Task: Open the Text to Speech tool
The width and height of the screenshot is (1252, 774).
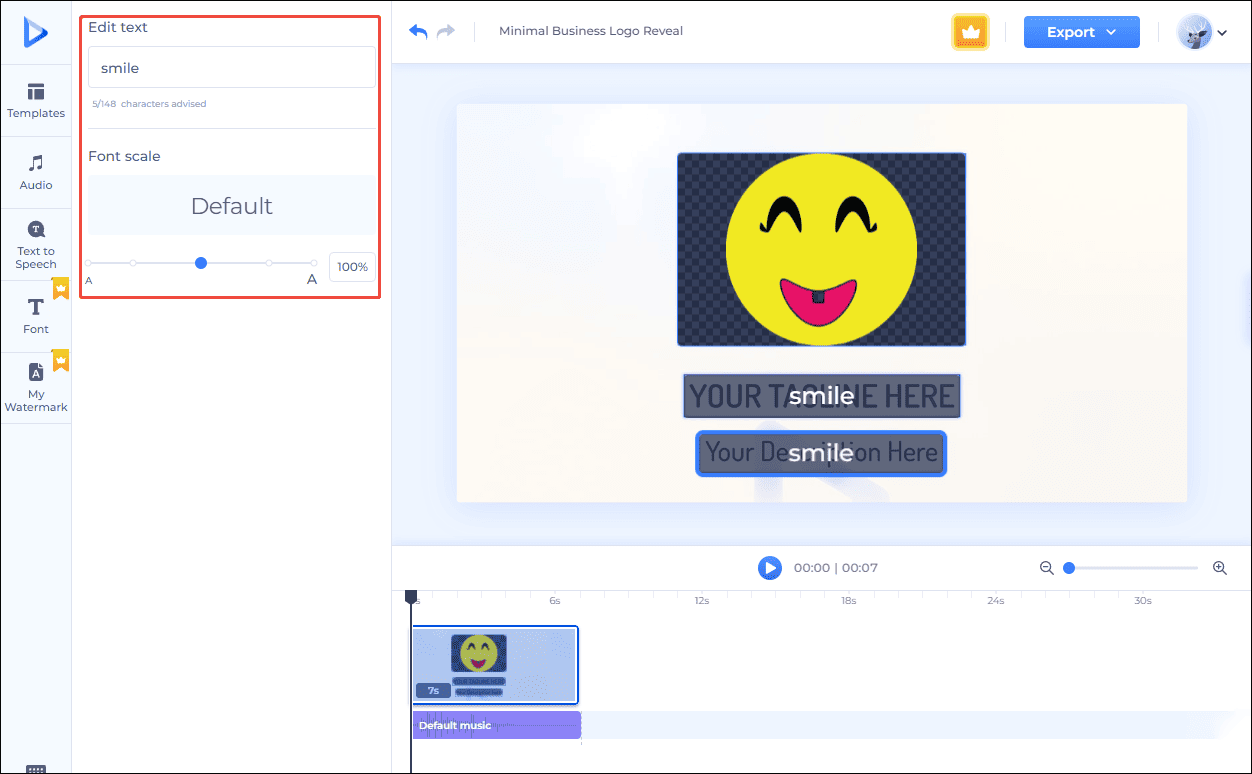Action: (x=36, y=243)
